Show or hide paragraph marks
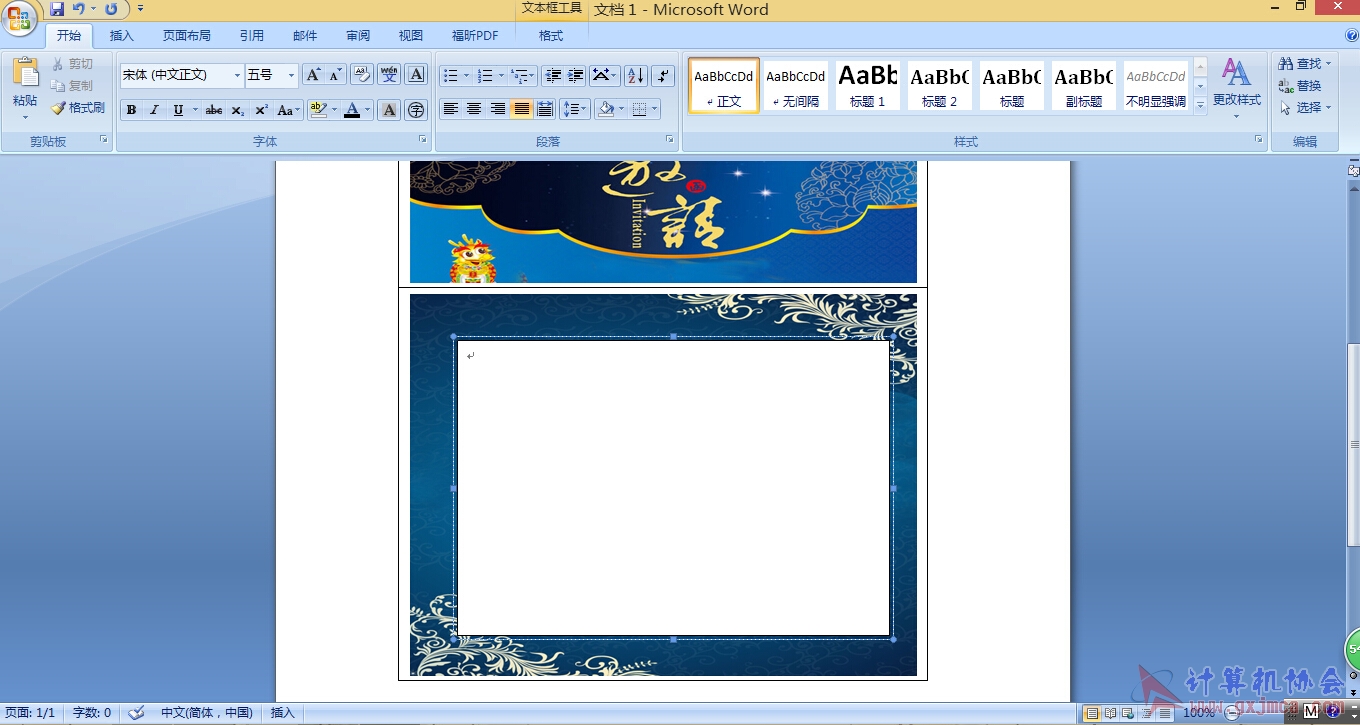This screenshot has width=1360, height=725. (663, 76)
